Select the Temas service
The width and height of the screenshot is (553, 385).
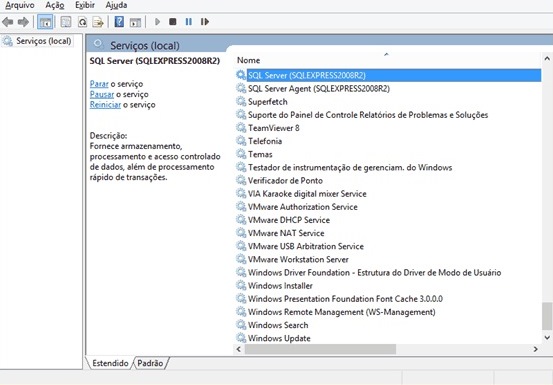[x=388, y=154]
